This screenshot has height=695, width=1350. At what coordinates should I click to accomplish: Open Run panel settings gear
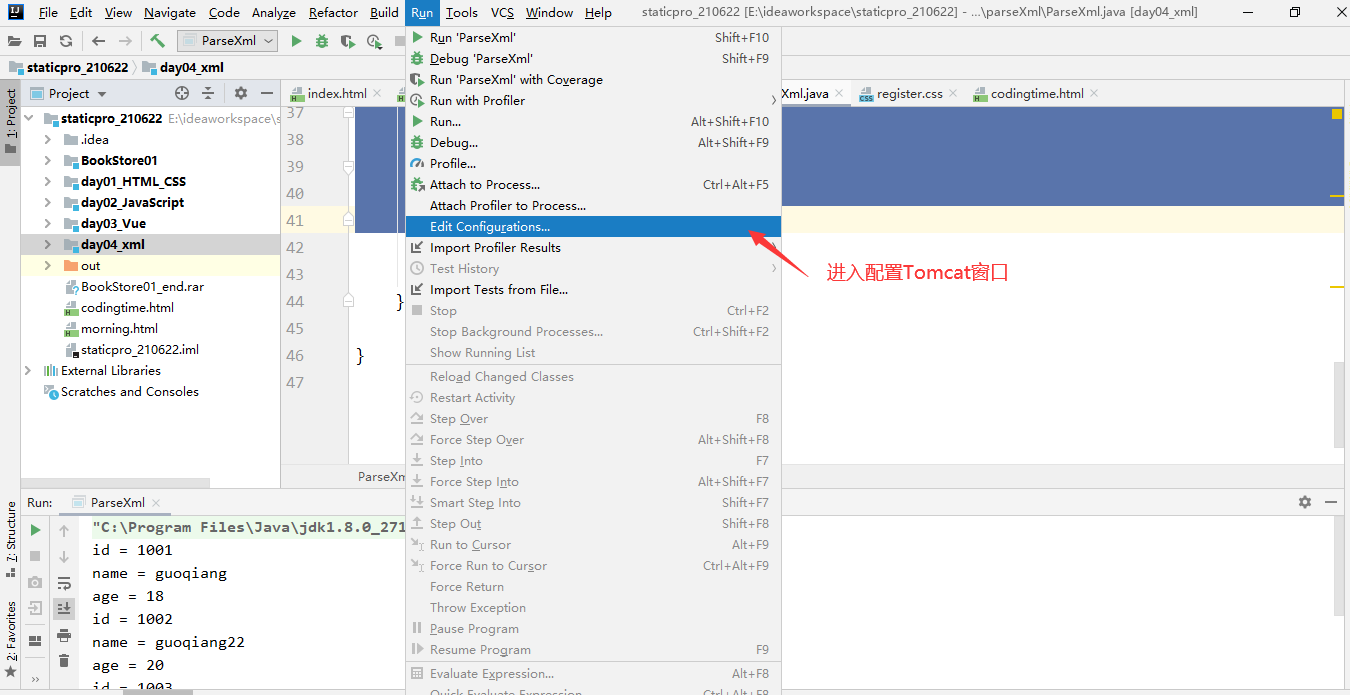tap(1304, 502)
